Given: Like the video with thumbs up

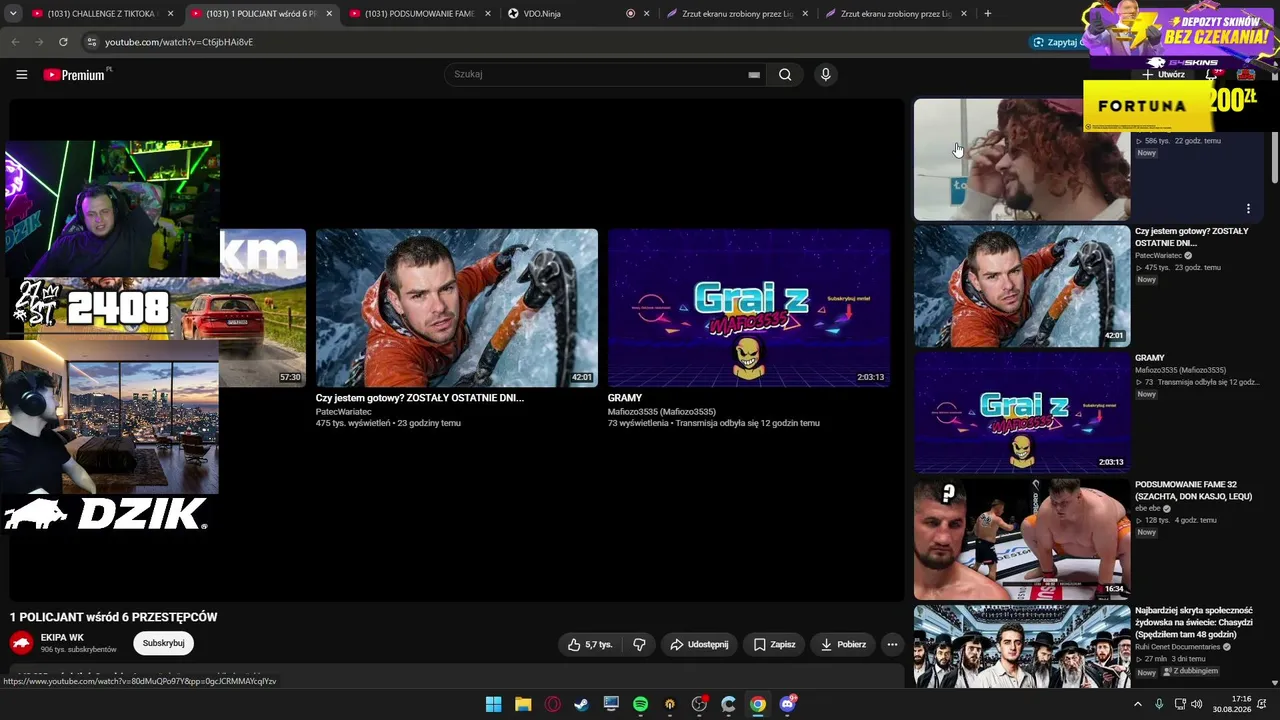Looking at the screenshot, I should coord(590,645).
